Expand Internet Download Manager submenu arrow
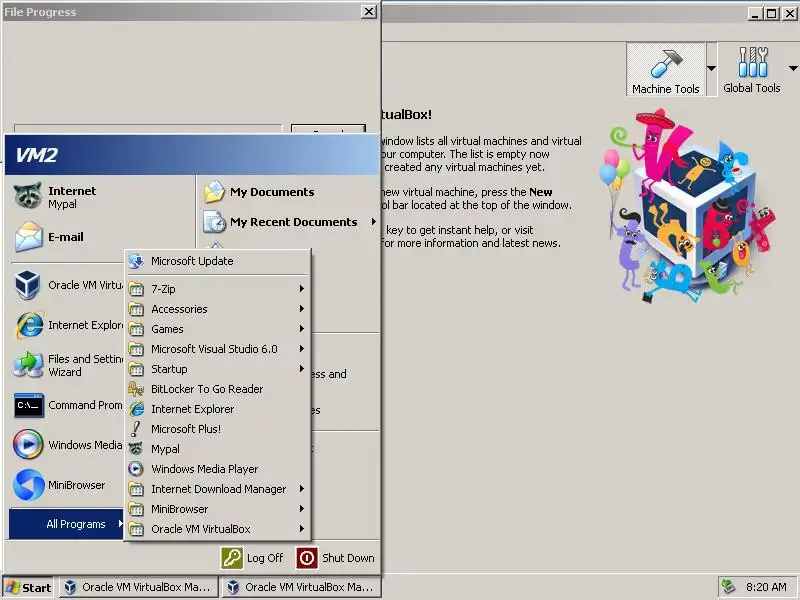Screen dimensions: 800x600 (x=302, y=489)
